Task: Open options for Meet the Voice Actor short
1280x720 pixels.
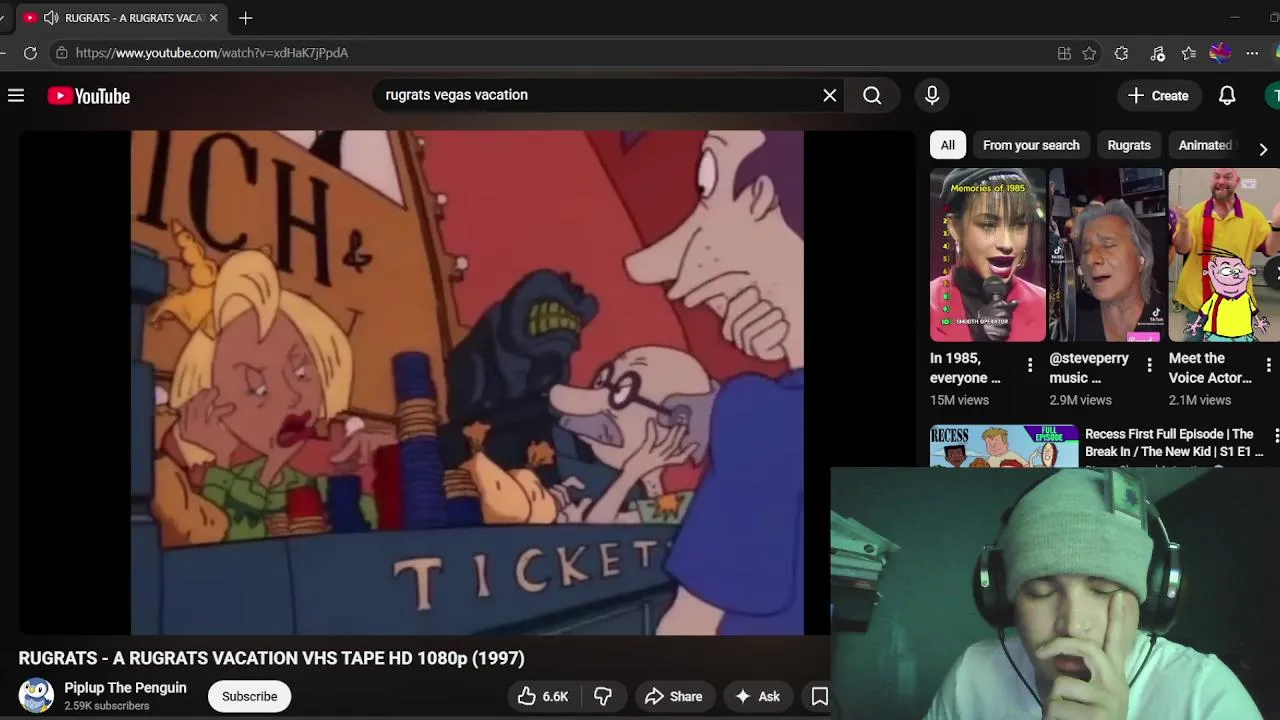Action: (1268, 366)
